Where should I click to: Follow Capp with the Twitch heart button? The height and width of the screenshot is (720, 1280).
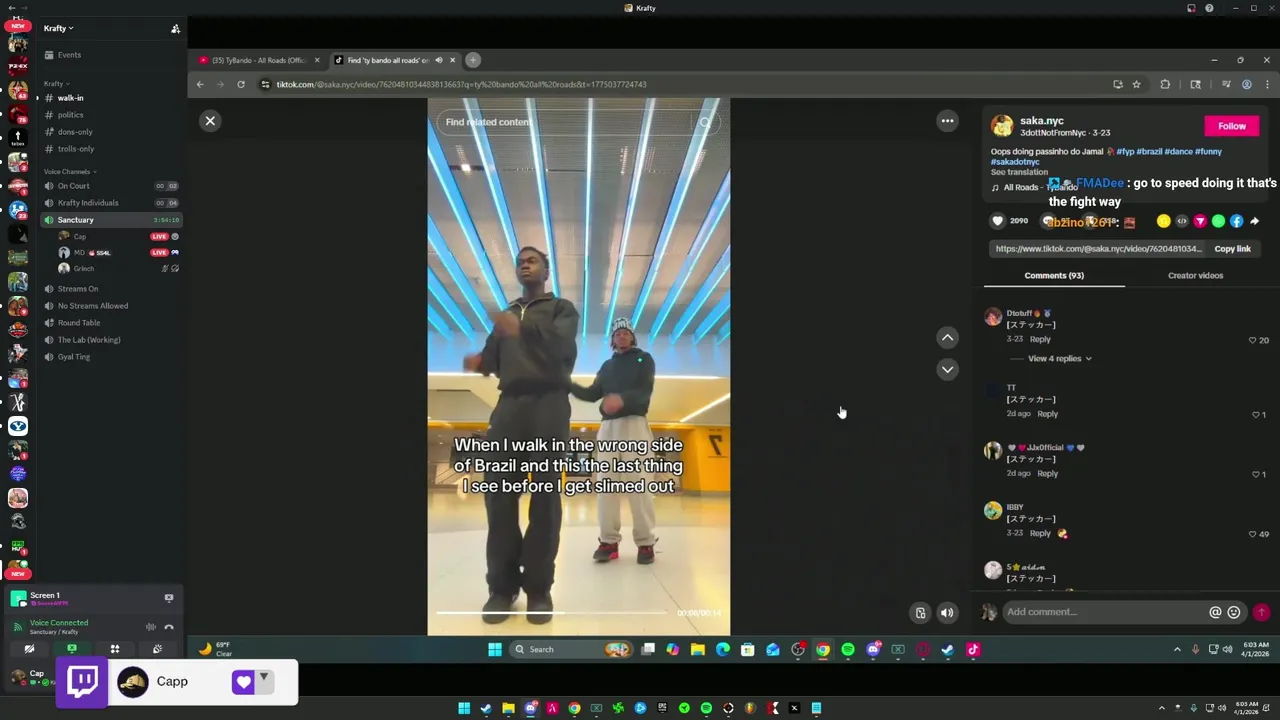click(x=243, y=682)
